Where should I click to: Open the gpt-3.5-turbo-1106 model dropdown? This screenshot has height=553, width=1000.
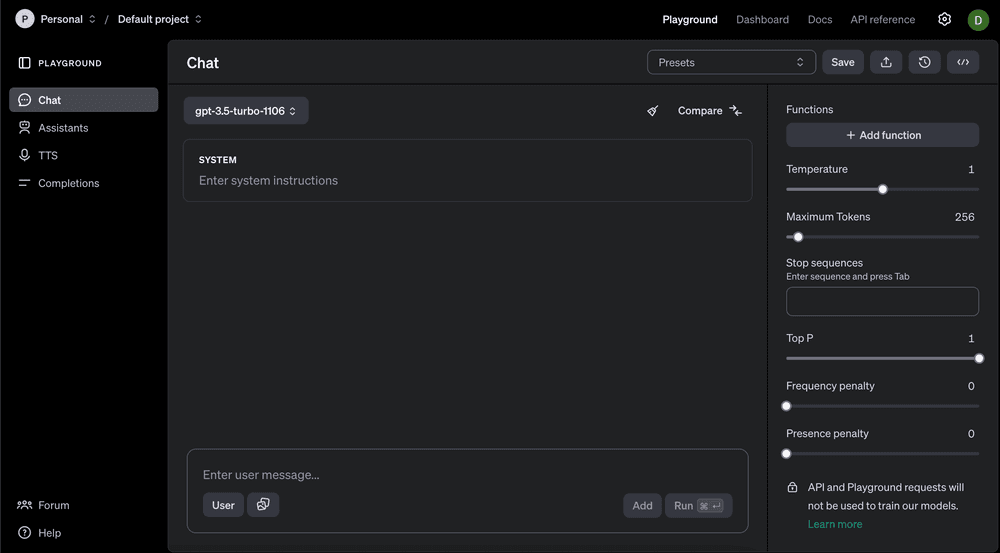(246, 111)
